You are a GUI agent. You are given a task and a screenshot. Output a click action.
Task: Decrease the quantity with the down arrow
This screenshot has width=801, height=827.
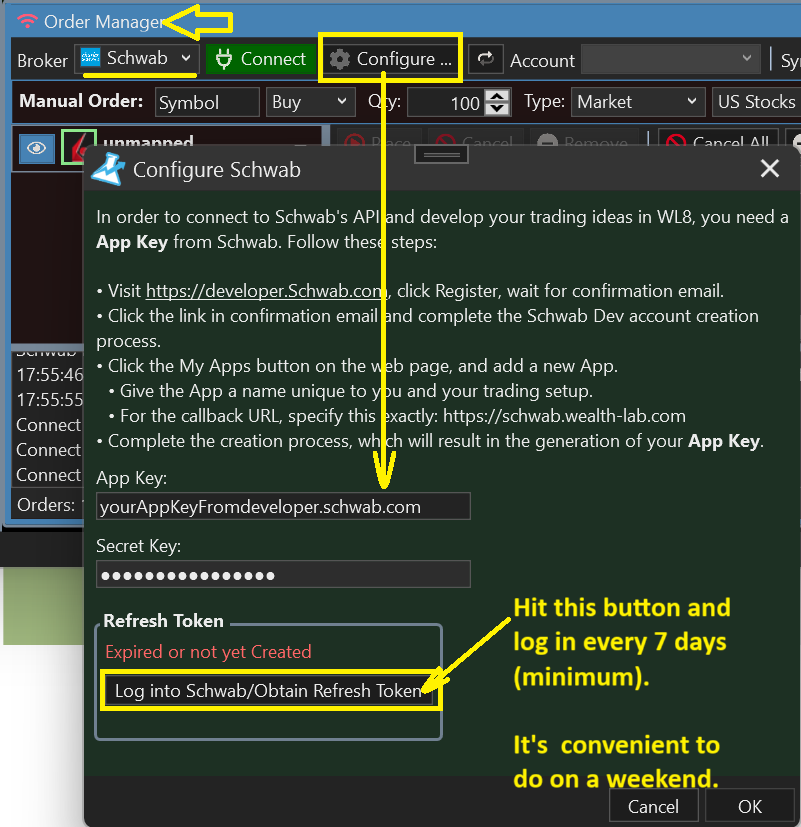coord(497,108)
